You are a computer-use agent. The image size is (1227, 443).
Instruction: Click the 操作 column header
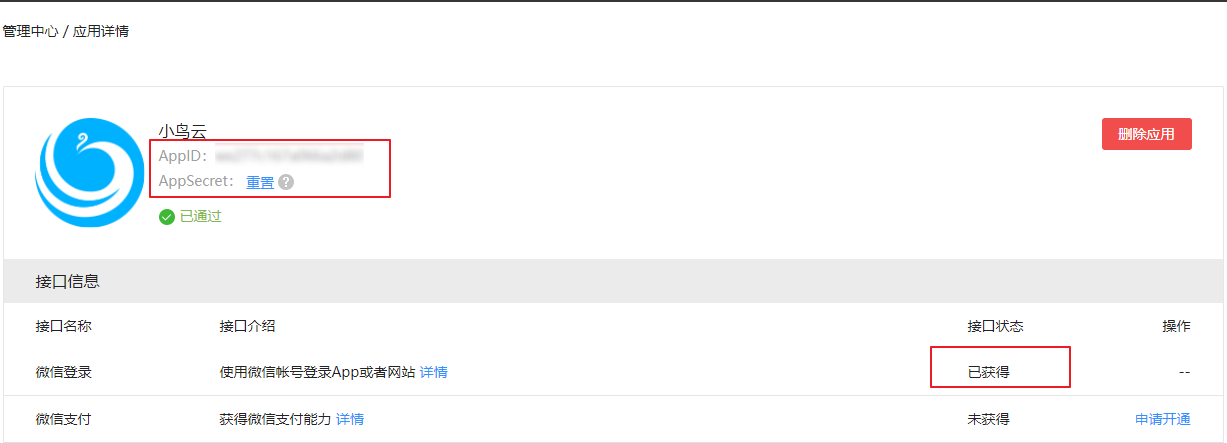tap(1176, 326)
